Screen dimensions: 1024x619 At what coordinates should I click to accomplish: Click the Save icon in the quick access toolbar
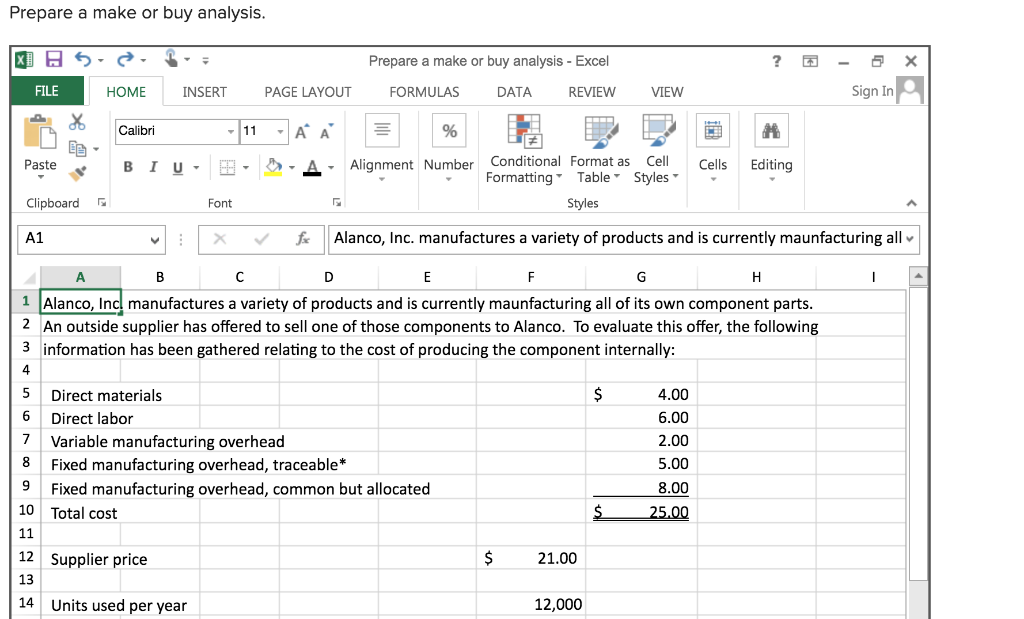pyautogui.click(x=53, y=60)
